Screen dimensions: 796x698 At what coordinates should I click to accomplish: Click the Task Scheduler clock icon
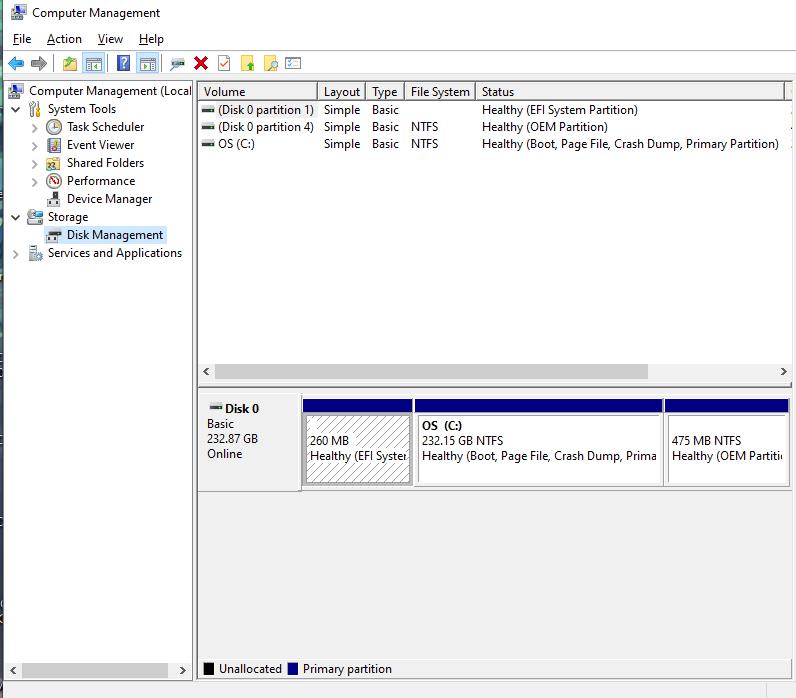tap(54, 127)
